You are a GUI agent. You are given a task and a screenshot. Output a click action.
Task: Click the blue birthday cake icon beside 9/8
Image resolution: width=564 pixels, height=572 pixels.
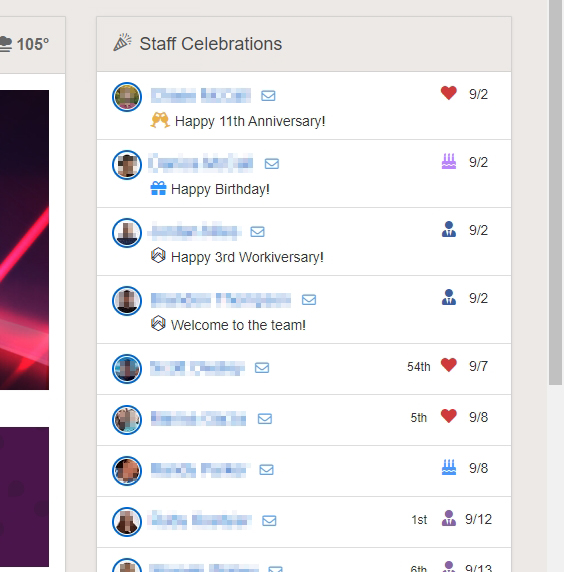point(449,467)
